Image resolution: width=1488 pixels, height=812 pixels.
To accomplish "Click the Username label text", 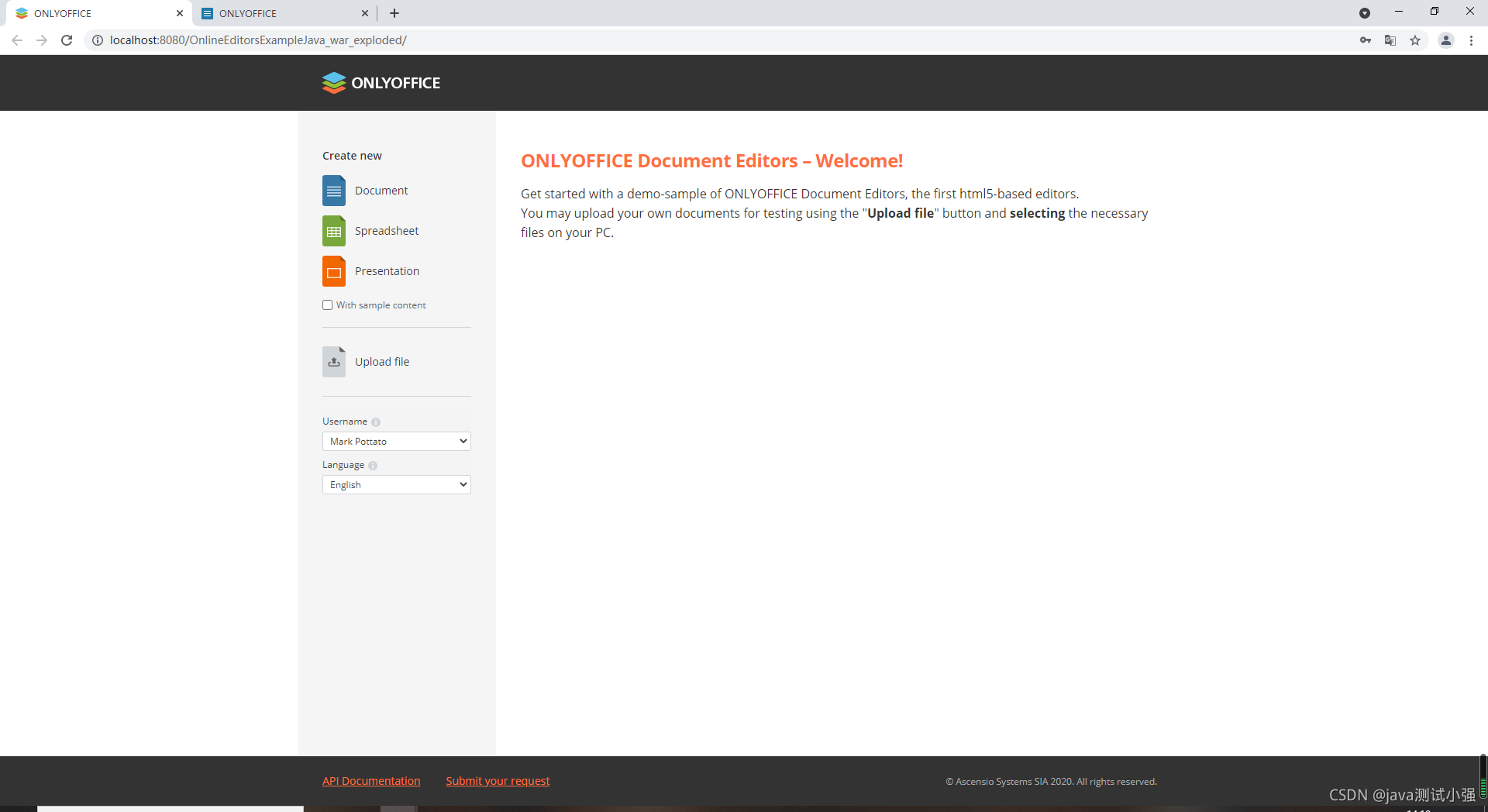I will [x=345, y=421].
